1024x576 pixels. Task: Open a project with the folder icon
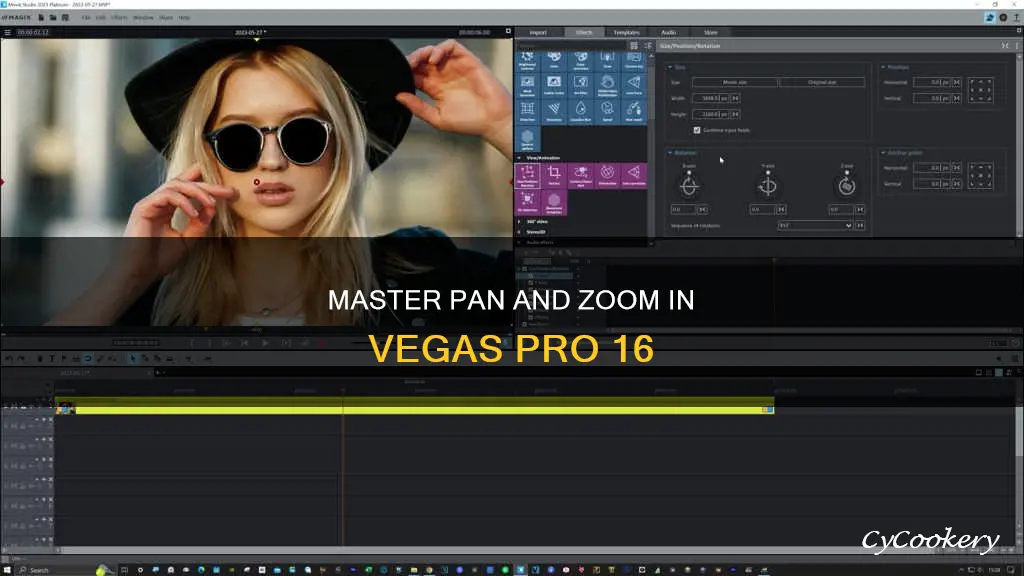click(53, 18)
